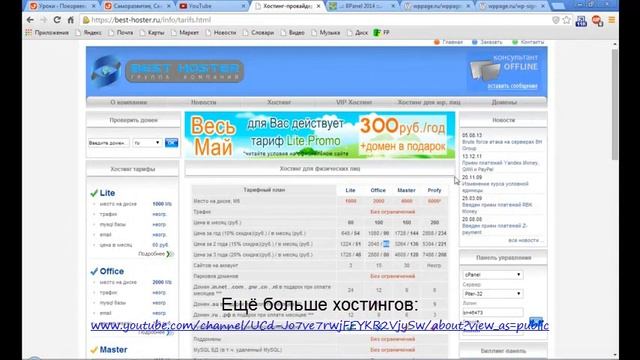Click the Best Hoster logo
640x360 pixels.
click(167, 71)
